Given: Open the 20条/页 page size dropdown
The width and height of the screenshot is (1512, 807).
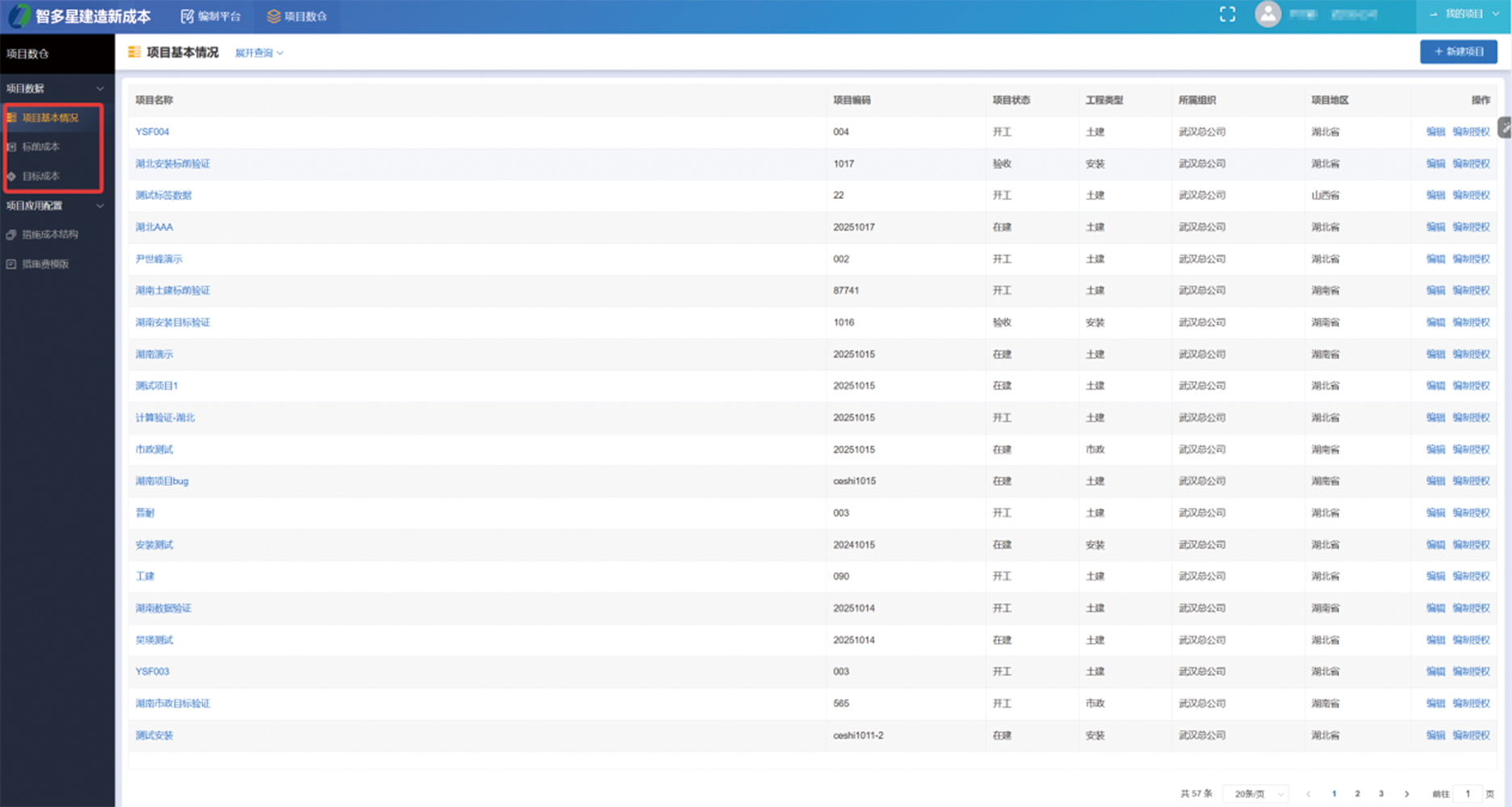Looking at the screenshot, I should click(x=1255, y=794).
